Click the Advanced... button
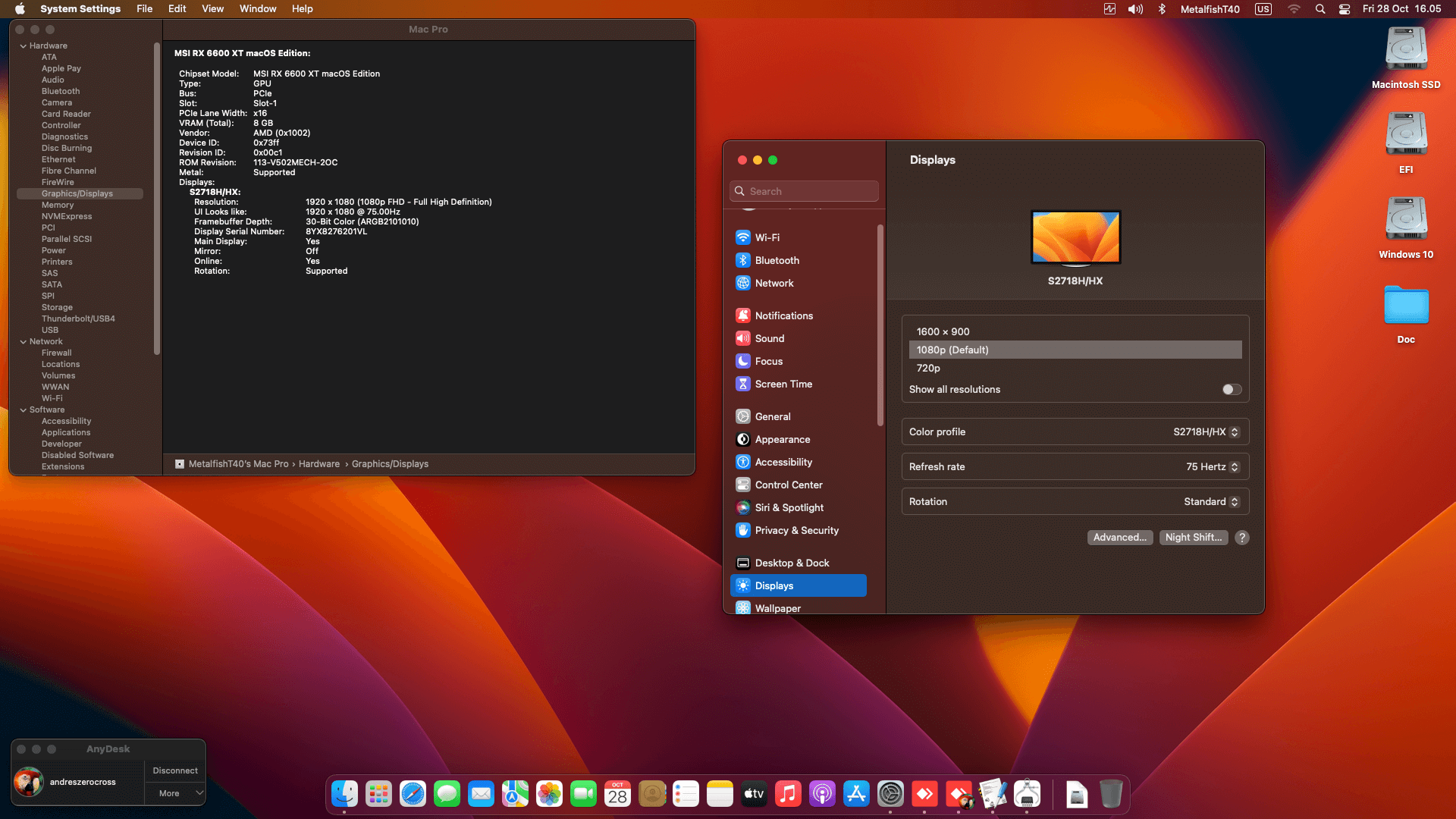This screenshot has height=819, width=1456. (1119, 538)
